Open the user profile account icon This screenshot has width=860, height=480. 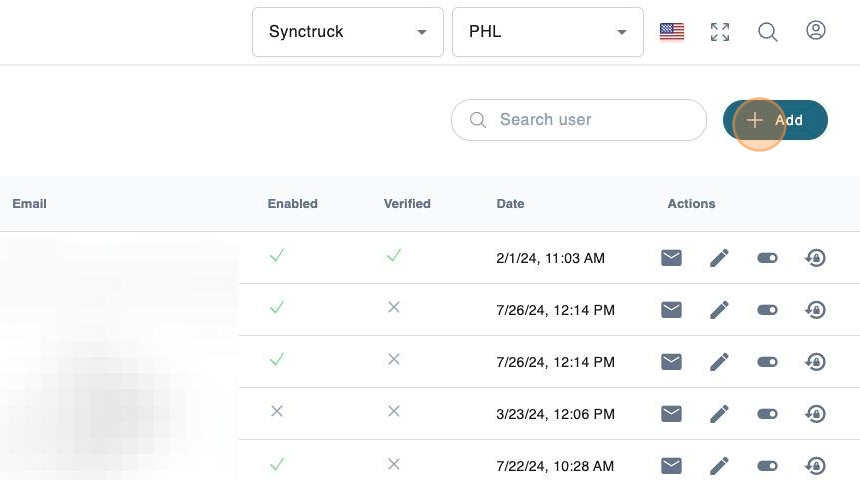815,31
